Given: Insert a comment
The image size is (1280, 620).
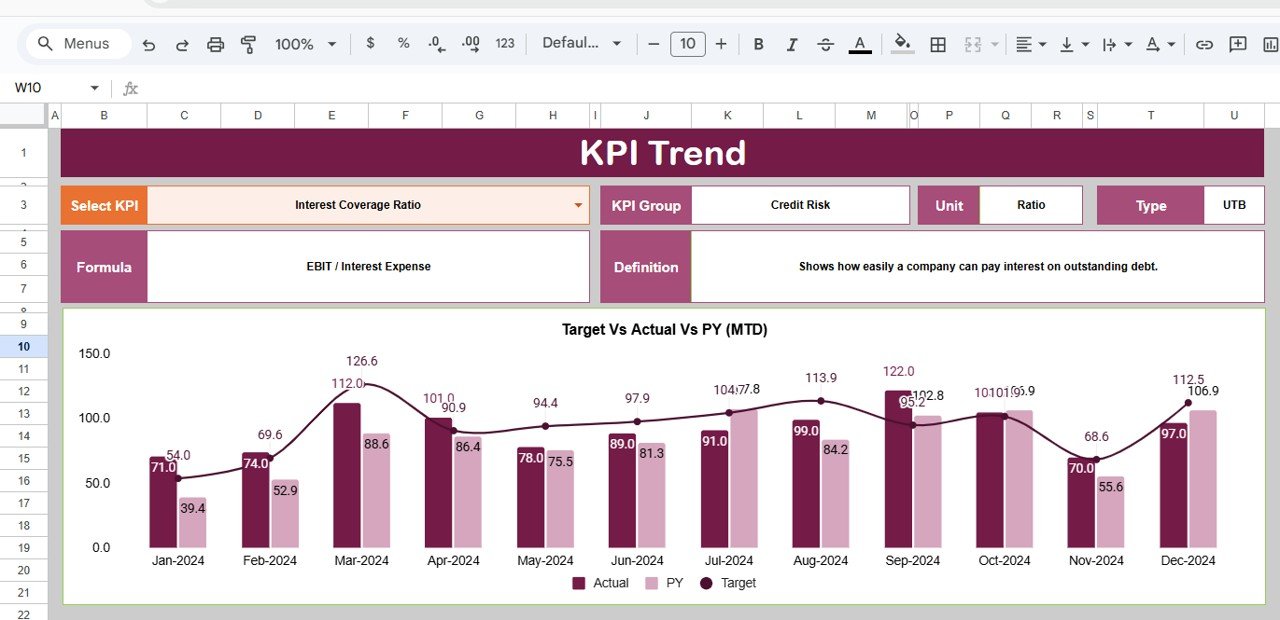Looking at the screenshot, I should pyautogui.click(x=1237, y=44).
